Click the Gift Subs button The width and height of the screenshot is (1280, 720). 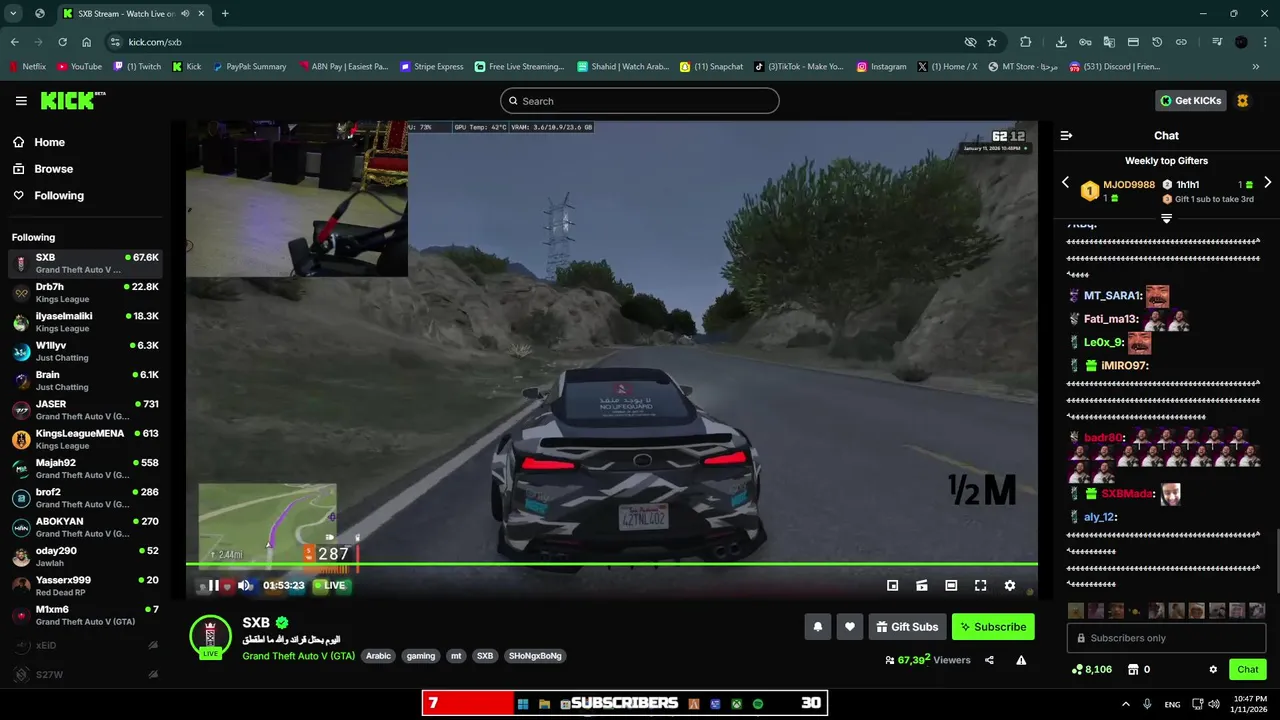[x=907, y=627]
